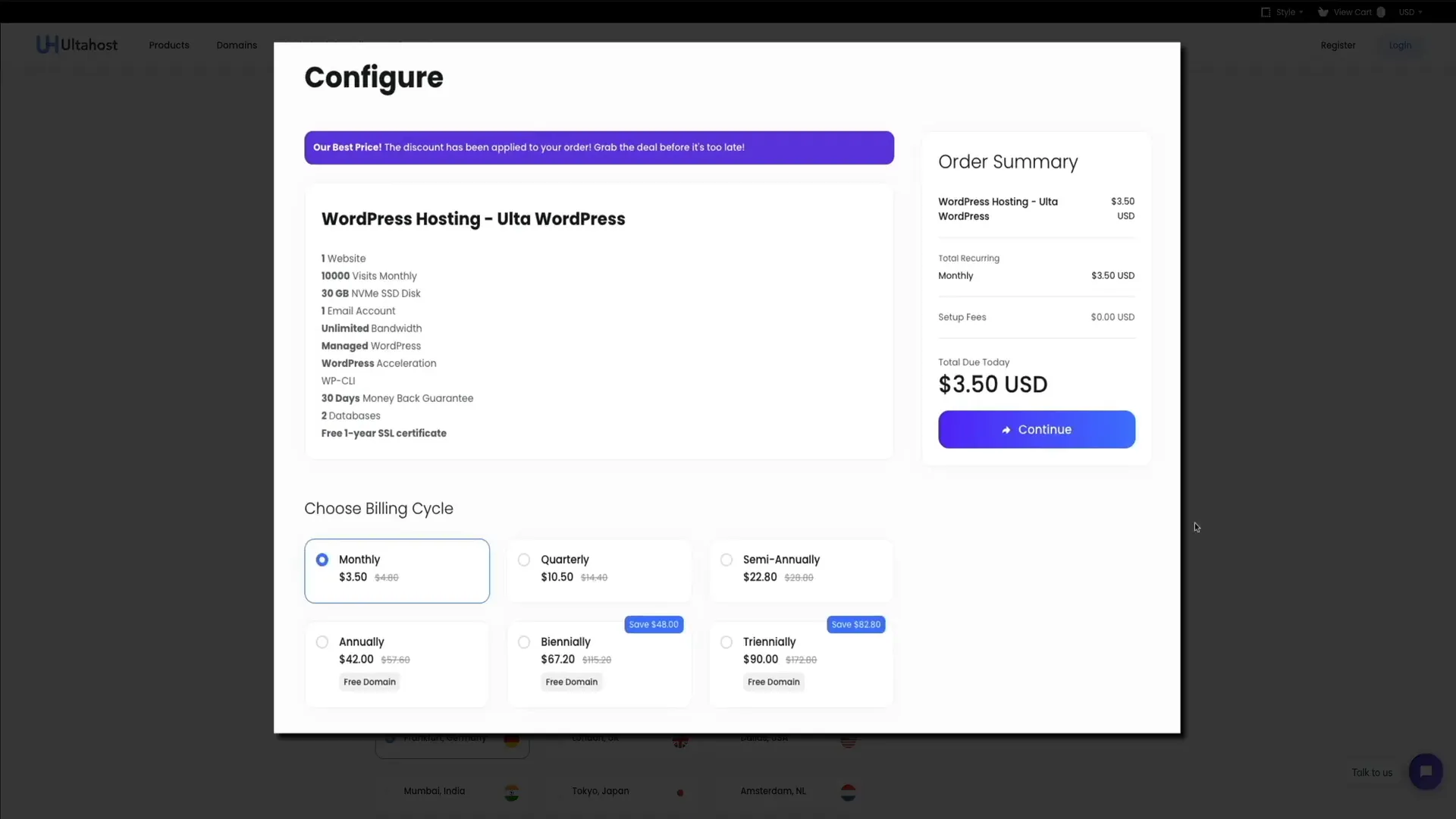
Task: Click the Style checkbox icon in top bar
Action: (x=1266, y=12)
